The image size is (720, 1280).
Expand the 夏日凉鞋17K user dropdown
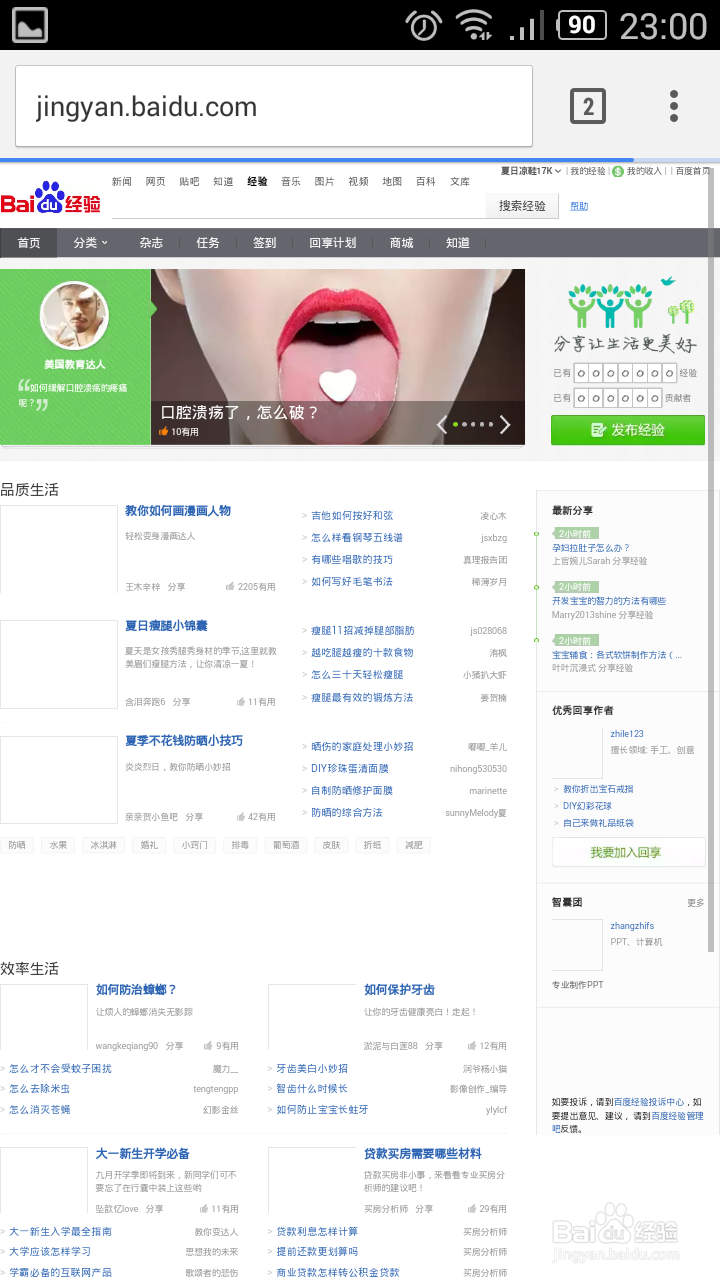[x=530, y=171]
